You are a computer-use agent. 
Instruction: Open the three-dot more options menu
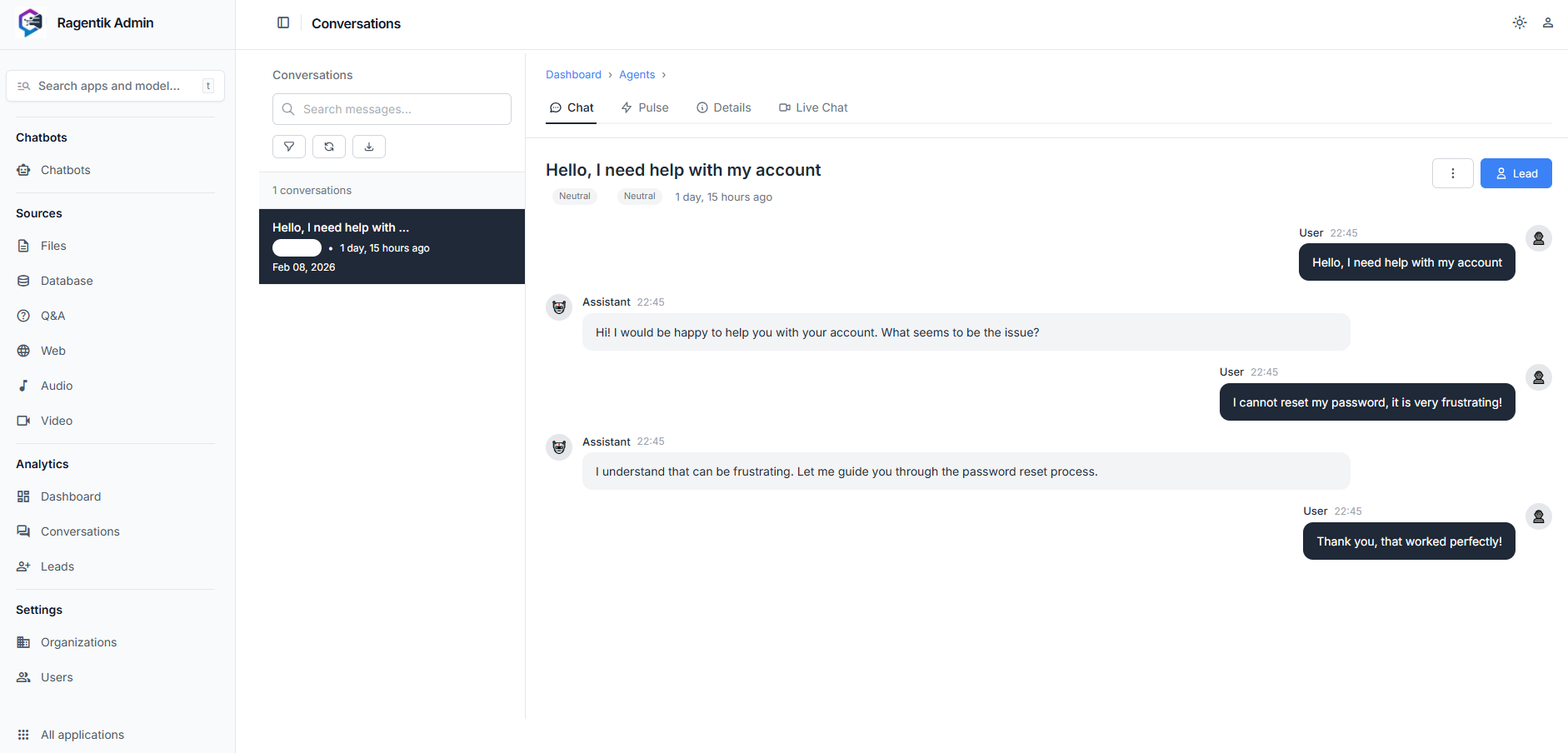[x=1452, y=173]
